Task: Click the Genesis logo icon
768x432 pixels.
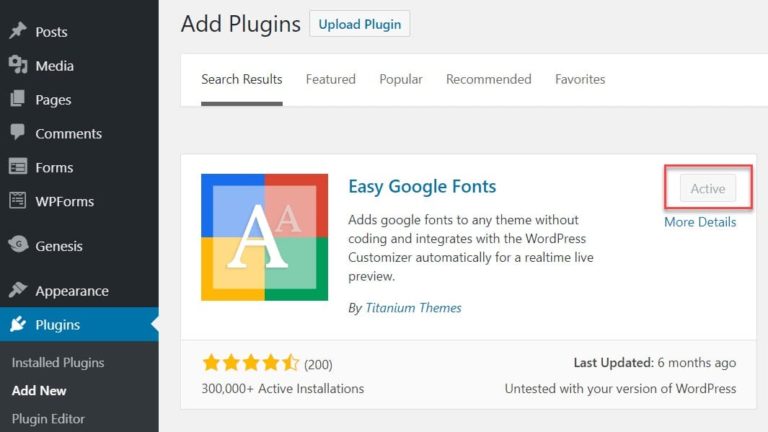Action: (x=18, y=244)
